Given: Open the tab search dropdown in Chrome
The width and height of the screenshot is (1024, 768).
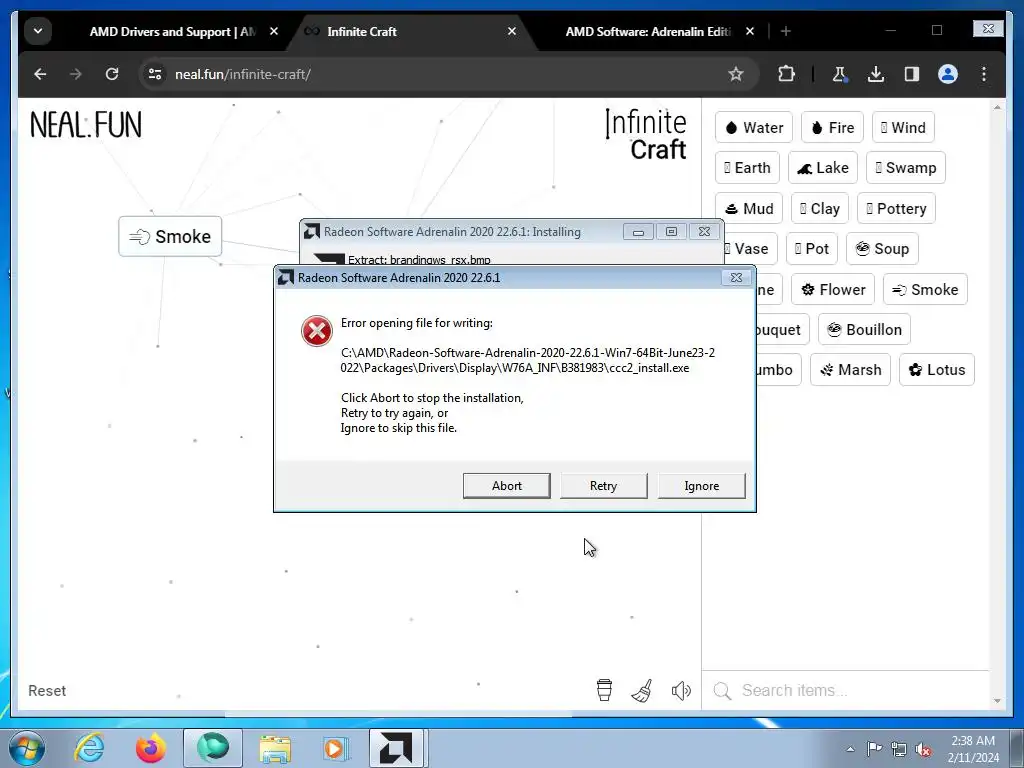Looking at the screenshot, I should (38, 31).
